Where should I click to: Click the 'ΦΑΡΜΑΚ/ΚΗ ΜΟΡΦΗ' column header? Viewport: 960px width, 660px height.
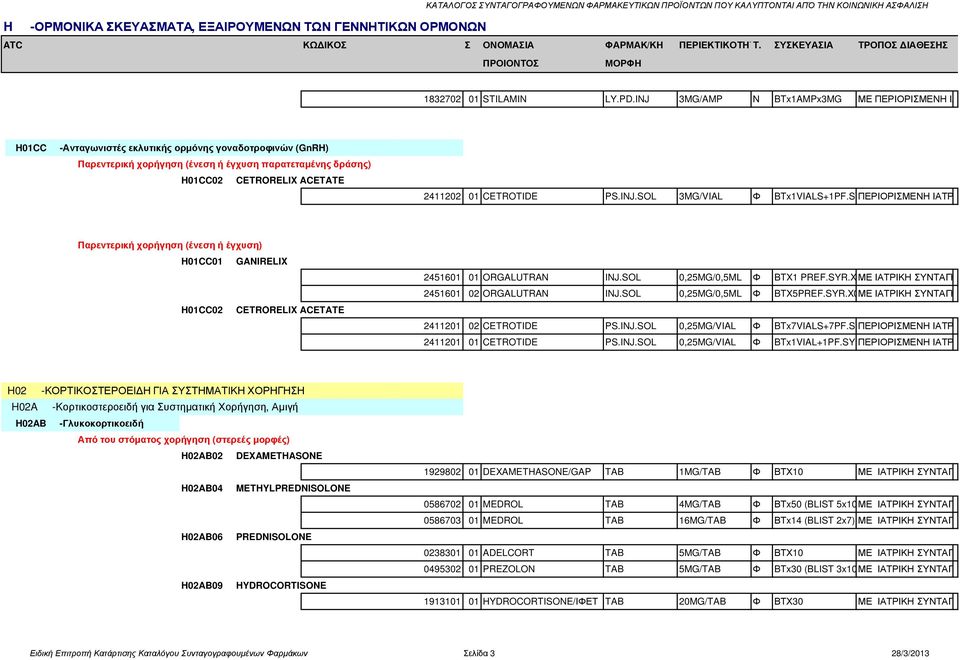[634, 54]
